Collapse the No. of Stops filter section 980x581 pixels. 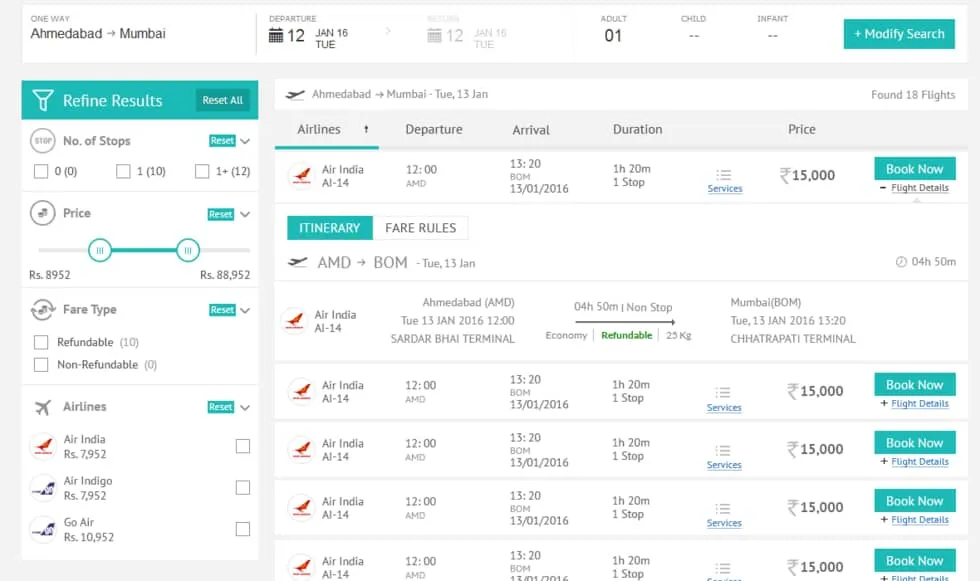pyautogui.click(x=245, y=141)
